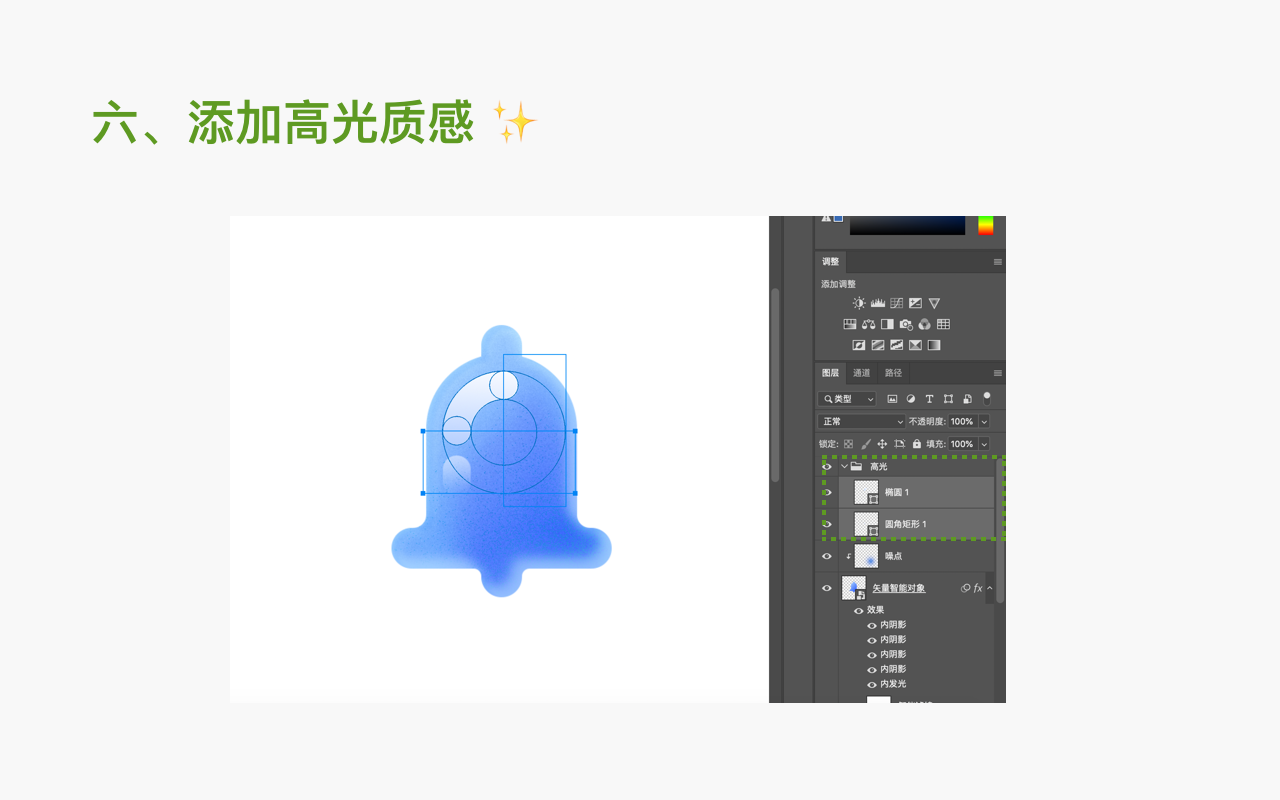The height and width of the screenshot is (800, 1280).
Task: Add a Color Lookup adjustment
Action: [x=943, y=324]
